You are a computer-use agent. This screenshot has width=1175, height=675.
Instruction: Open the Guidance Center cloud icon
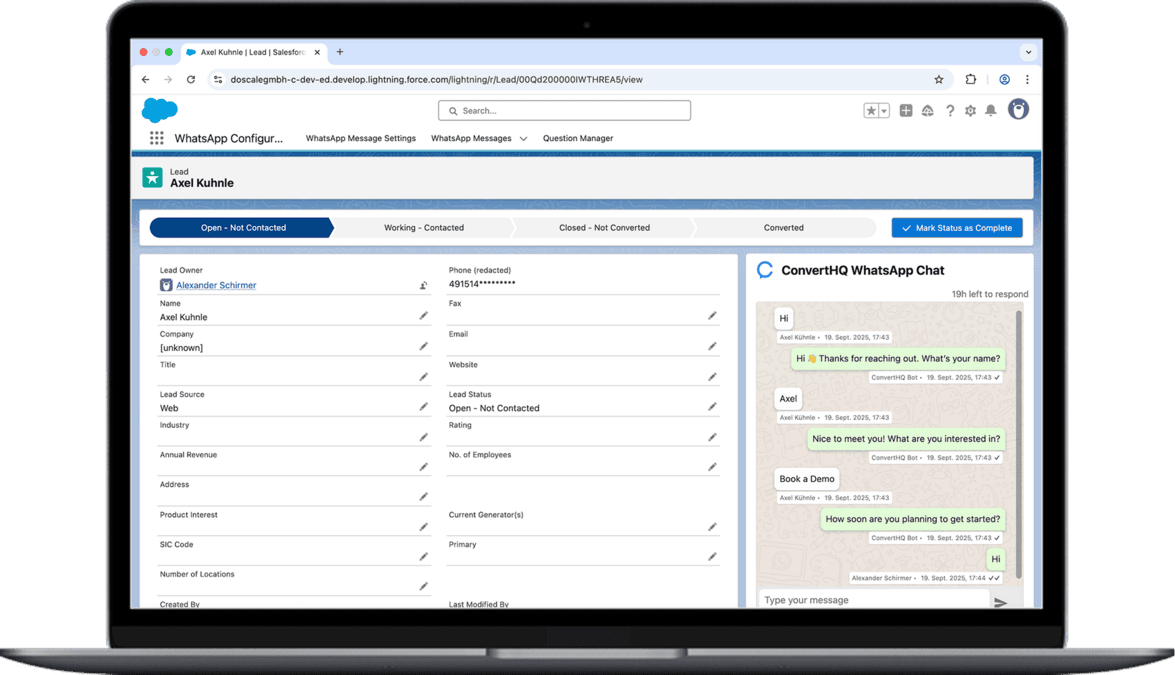[928, 111]
